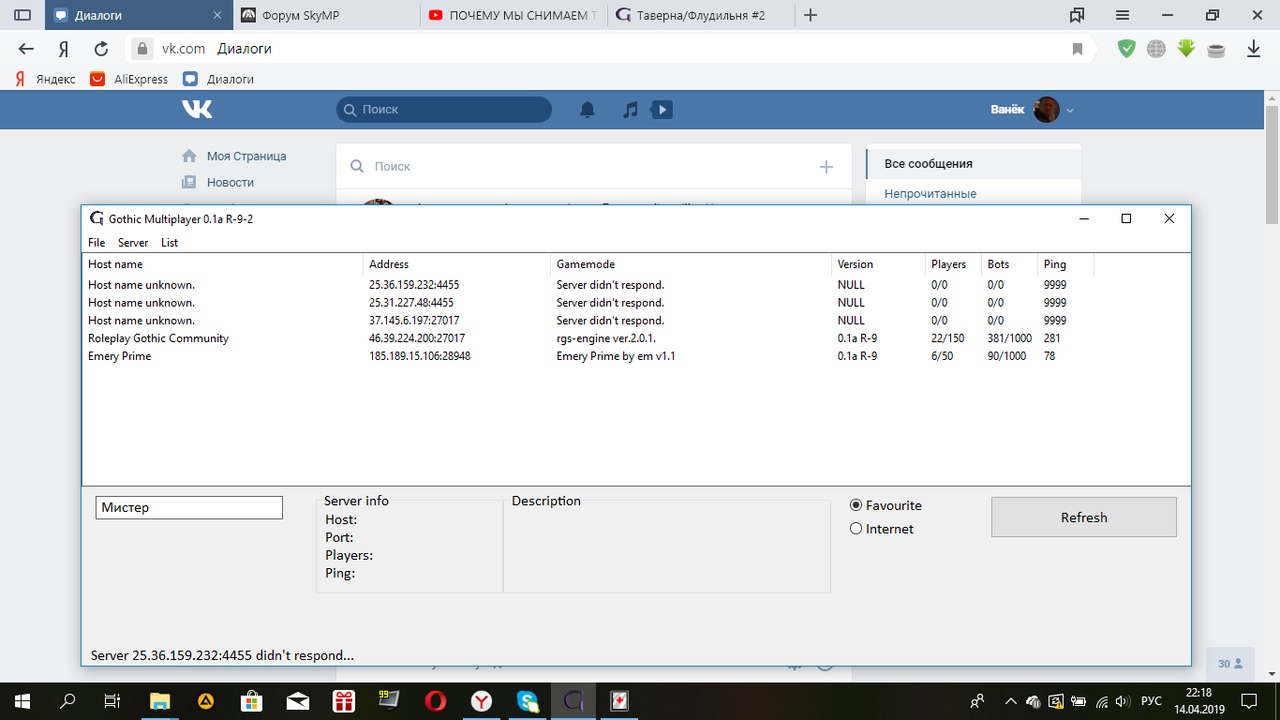
Task: Click the browser back arrow
Action: coord(26,49)
